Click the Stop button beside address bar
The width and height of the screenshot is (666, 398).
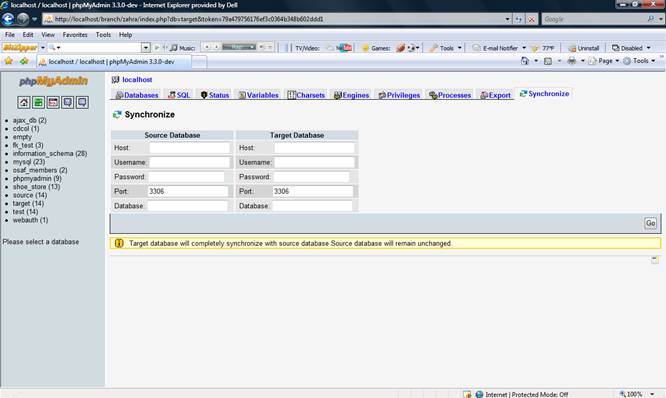click(531, 19)
